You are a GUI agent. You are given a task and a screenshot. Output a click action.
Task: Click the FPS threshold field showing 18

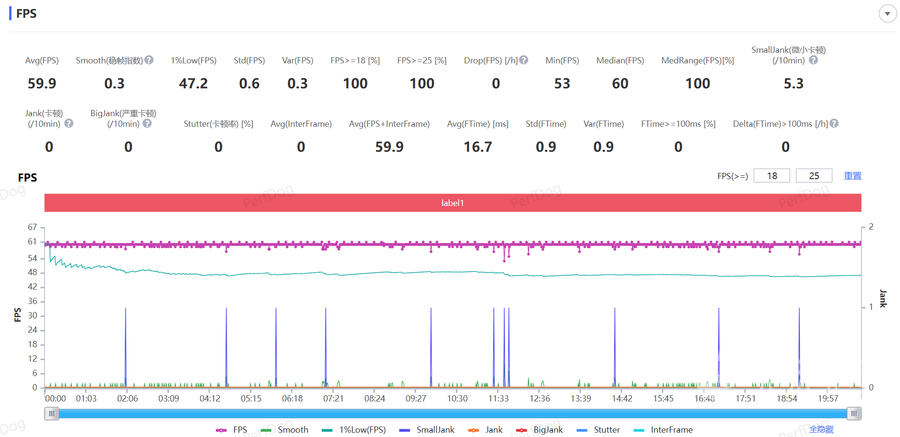point(772,176)
